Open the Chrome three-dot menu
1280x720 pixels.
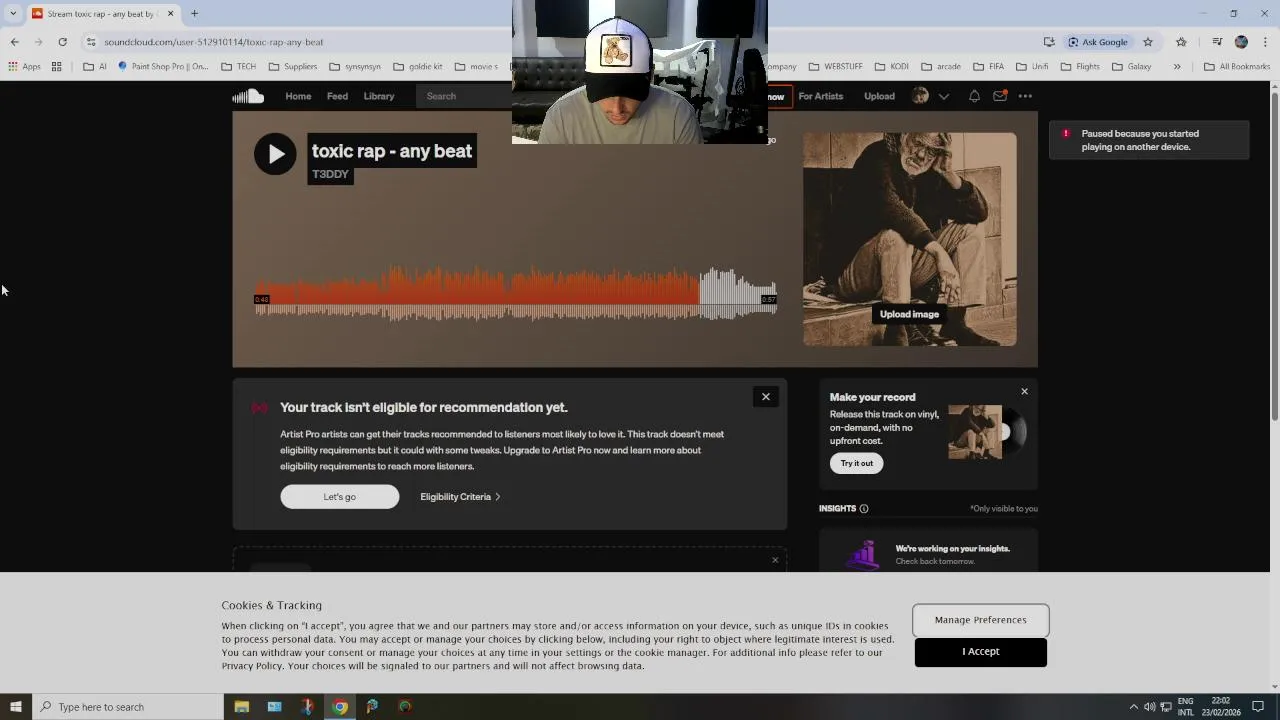click(x=1265, y=42)
